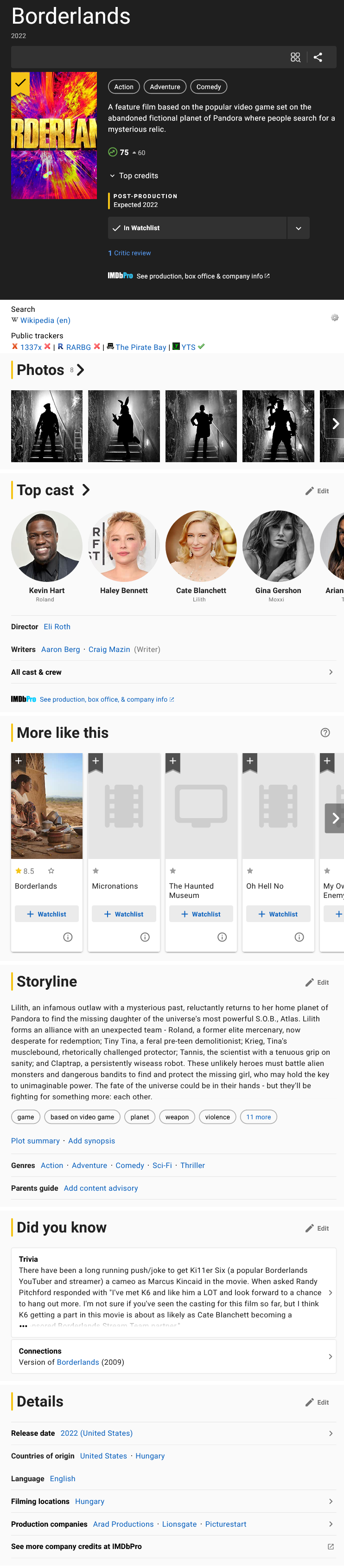Open the YTS tracker link
344x1568 pixels.
188,348
